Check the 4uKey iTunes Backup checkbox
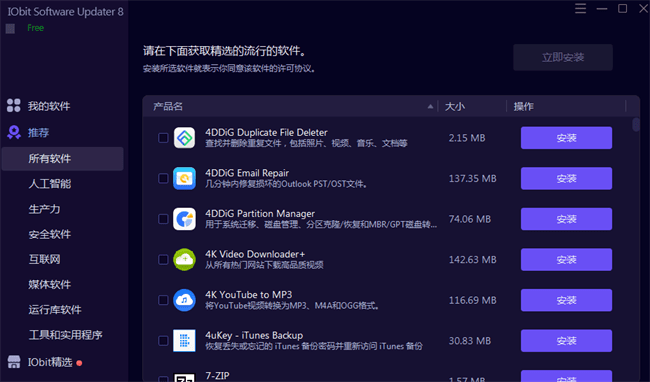Screen dimensions: 650x382 pyautogui.click(x=163, y=341)
